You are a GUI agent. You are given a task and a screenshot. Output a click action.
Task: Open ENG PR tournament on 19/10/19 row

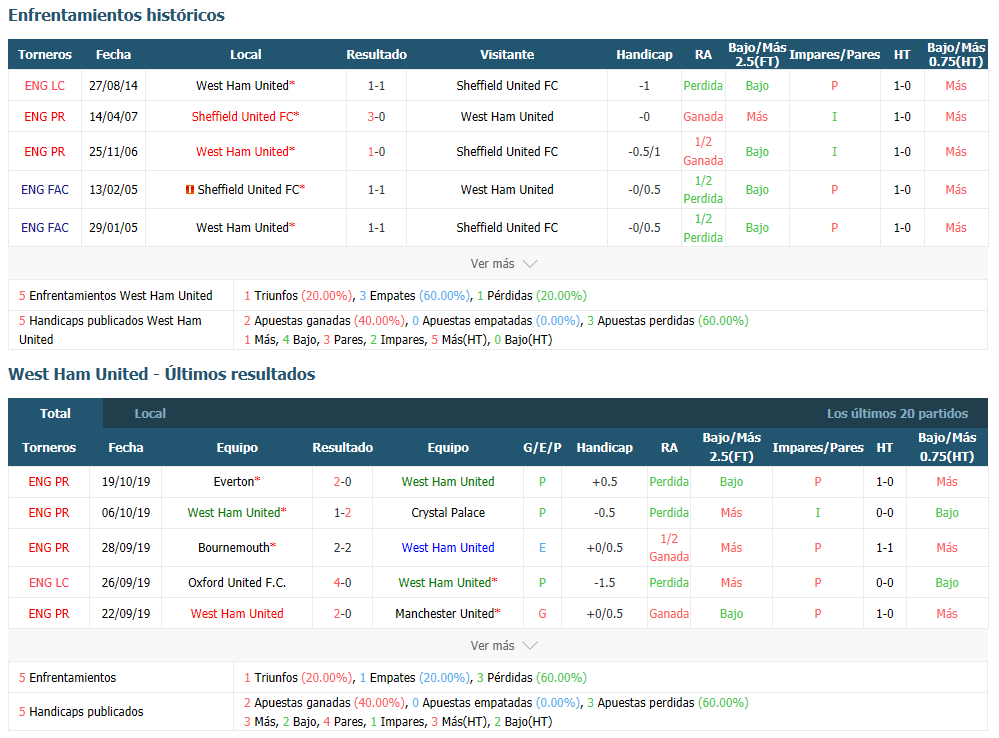[x=49, y=482]
